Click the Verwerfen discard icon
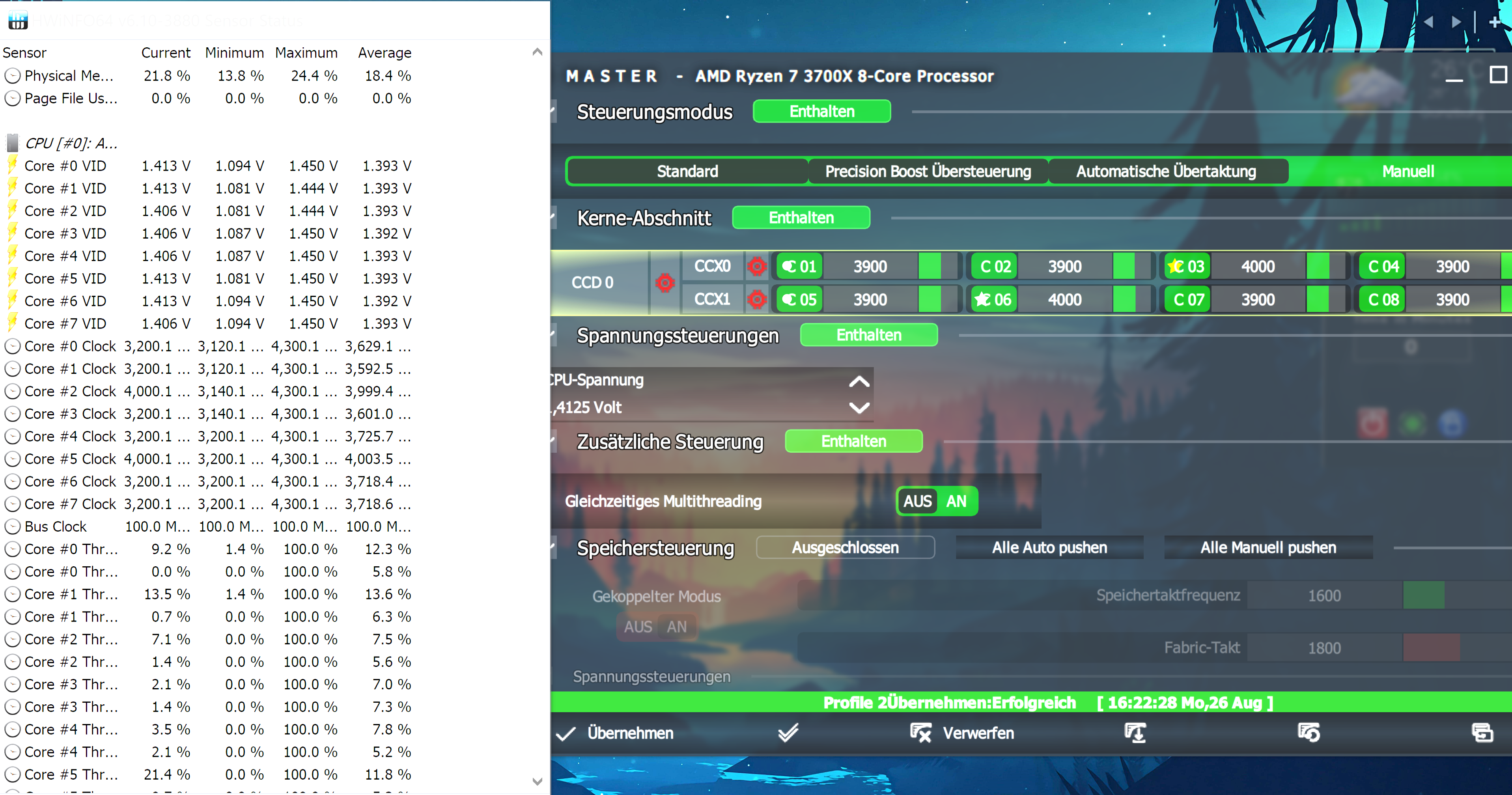 pos(920,732)
